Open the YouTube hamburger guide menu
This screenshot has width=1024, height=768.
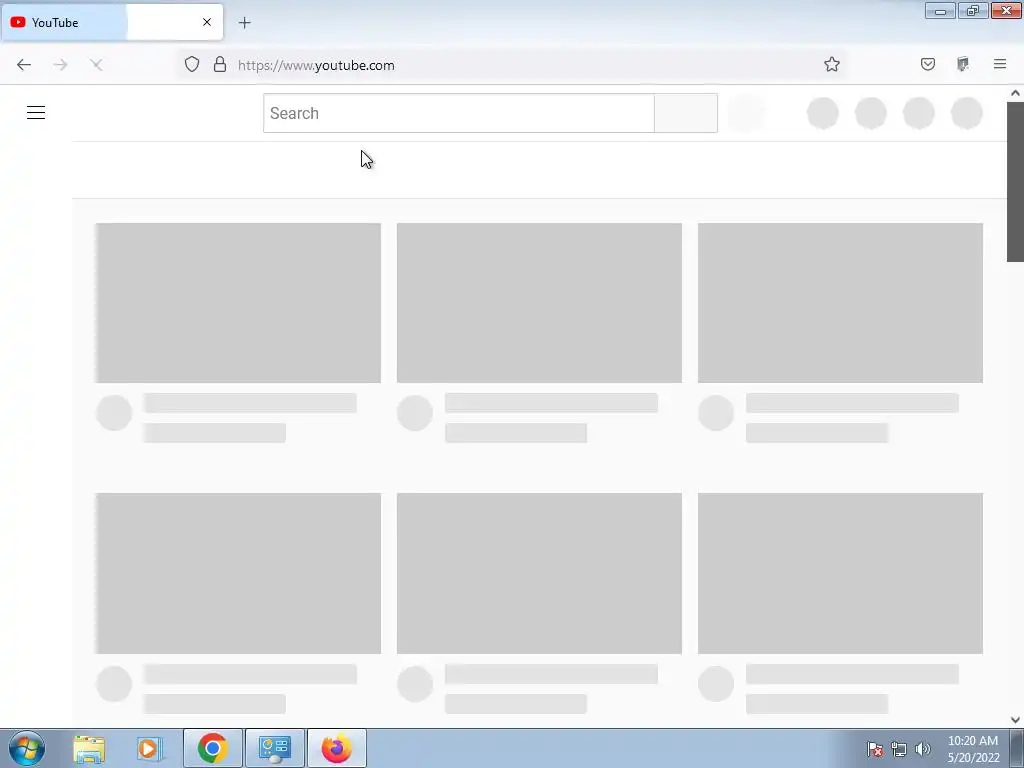(36, 112)
